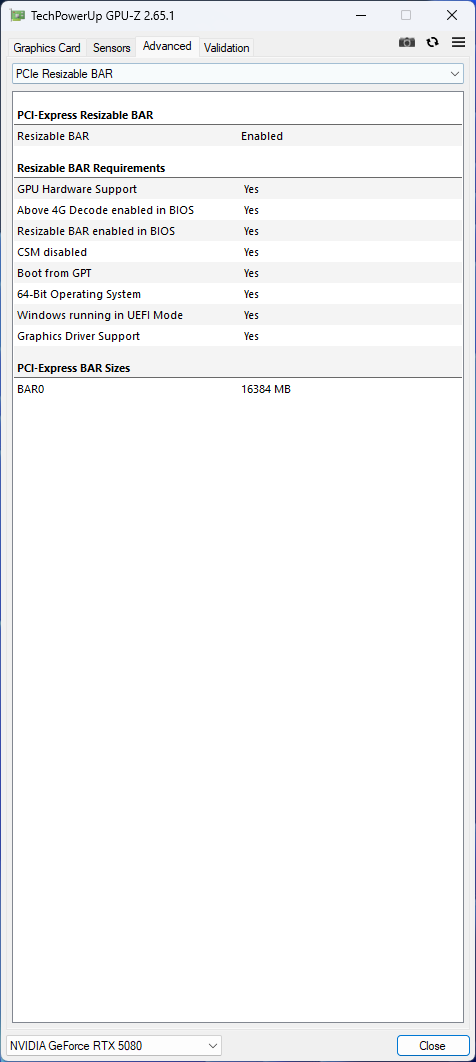
Task: Open the hamburger menu icon
Action: (458, 42)
